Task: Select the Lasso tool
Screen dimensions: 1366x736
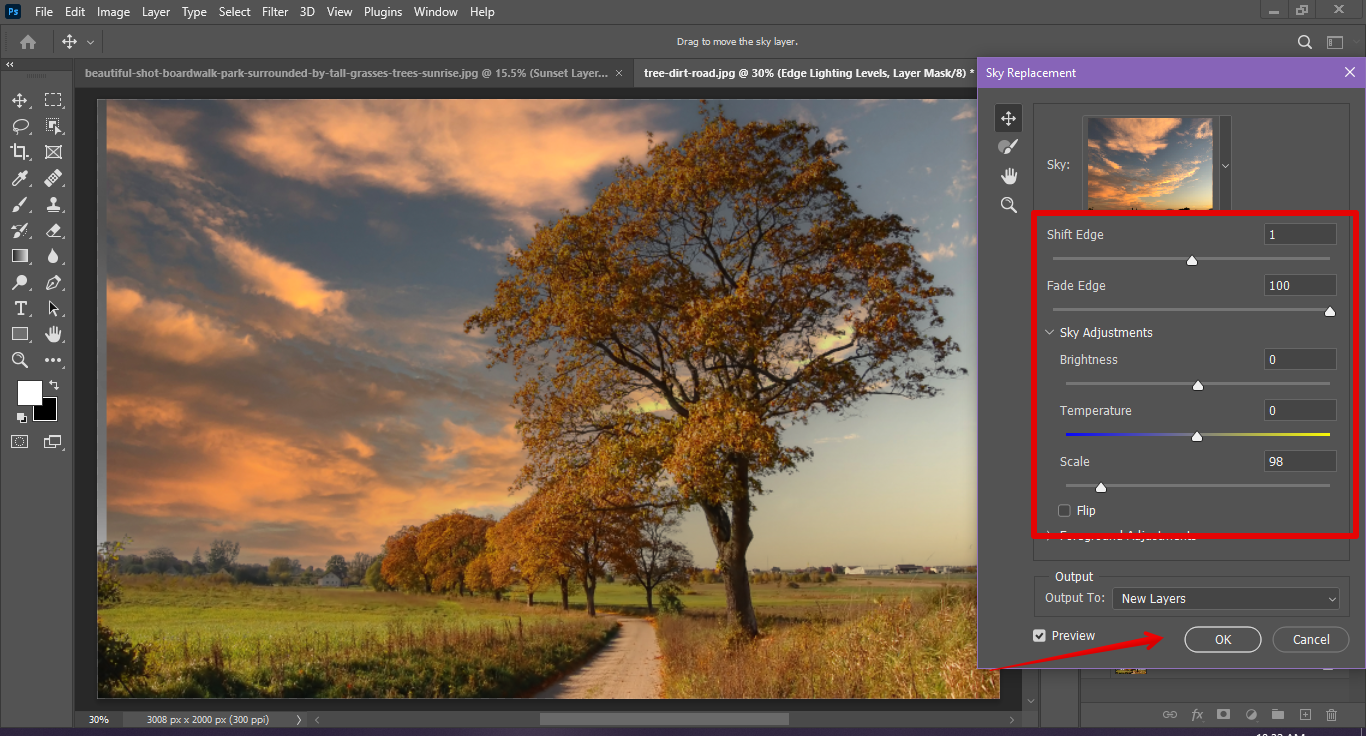Action: click(20, 126)
